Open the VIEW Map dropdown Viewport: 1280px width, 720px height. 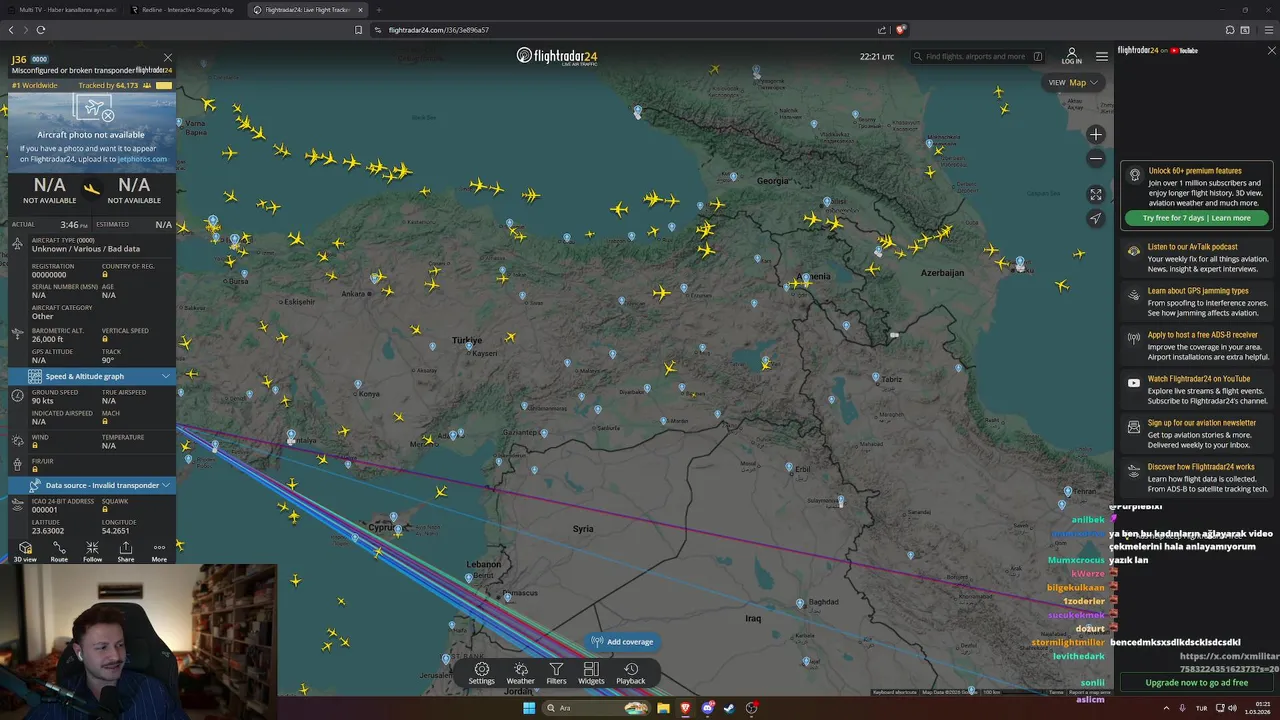[1073, 82]
